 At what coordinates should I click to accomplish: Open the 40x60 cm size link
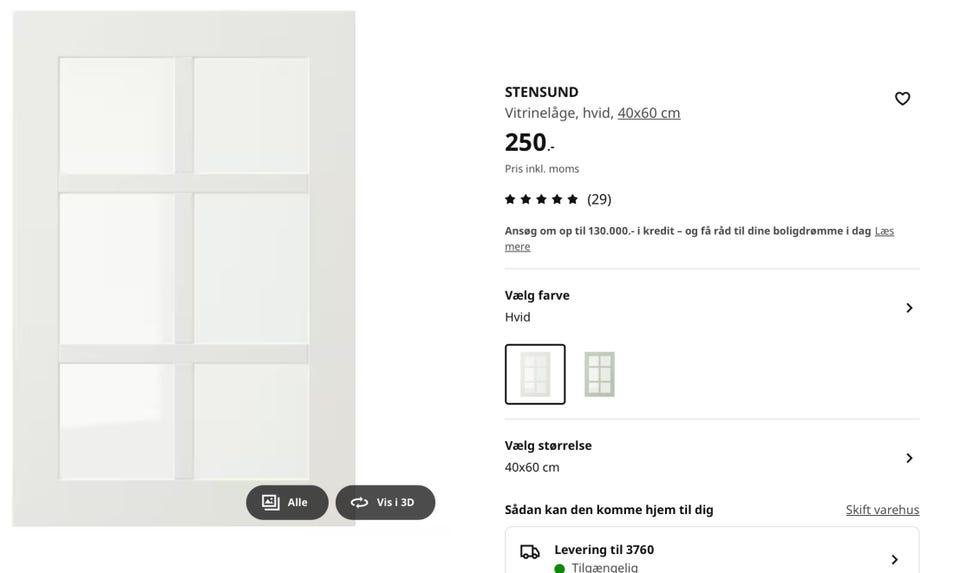click(649, 113)
